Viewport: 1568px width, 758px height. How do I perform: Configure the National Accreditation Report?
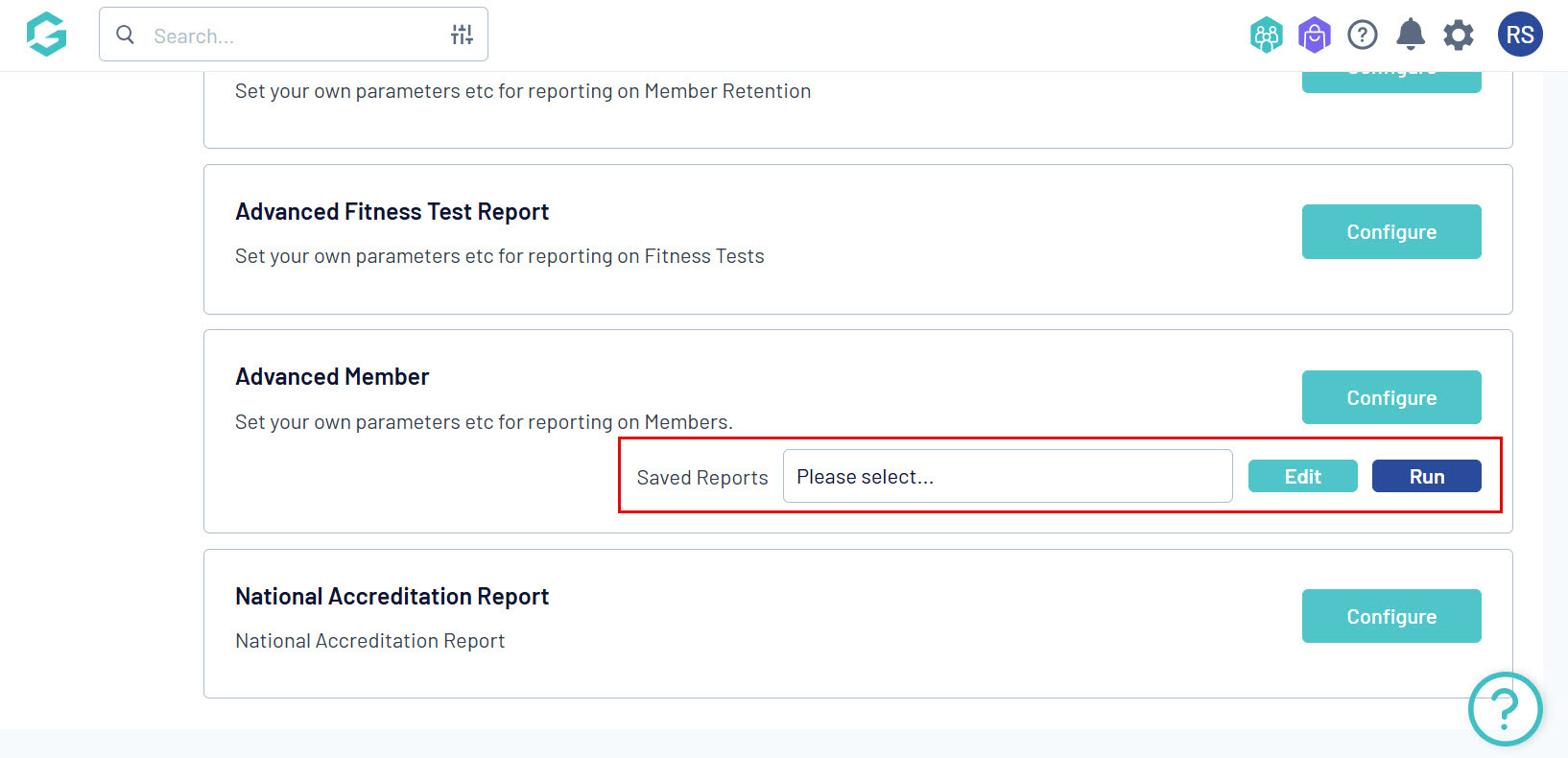click(1390, 616)
